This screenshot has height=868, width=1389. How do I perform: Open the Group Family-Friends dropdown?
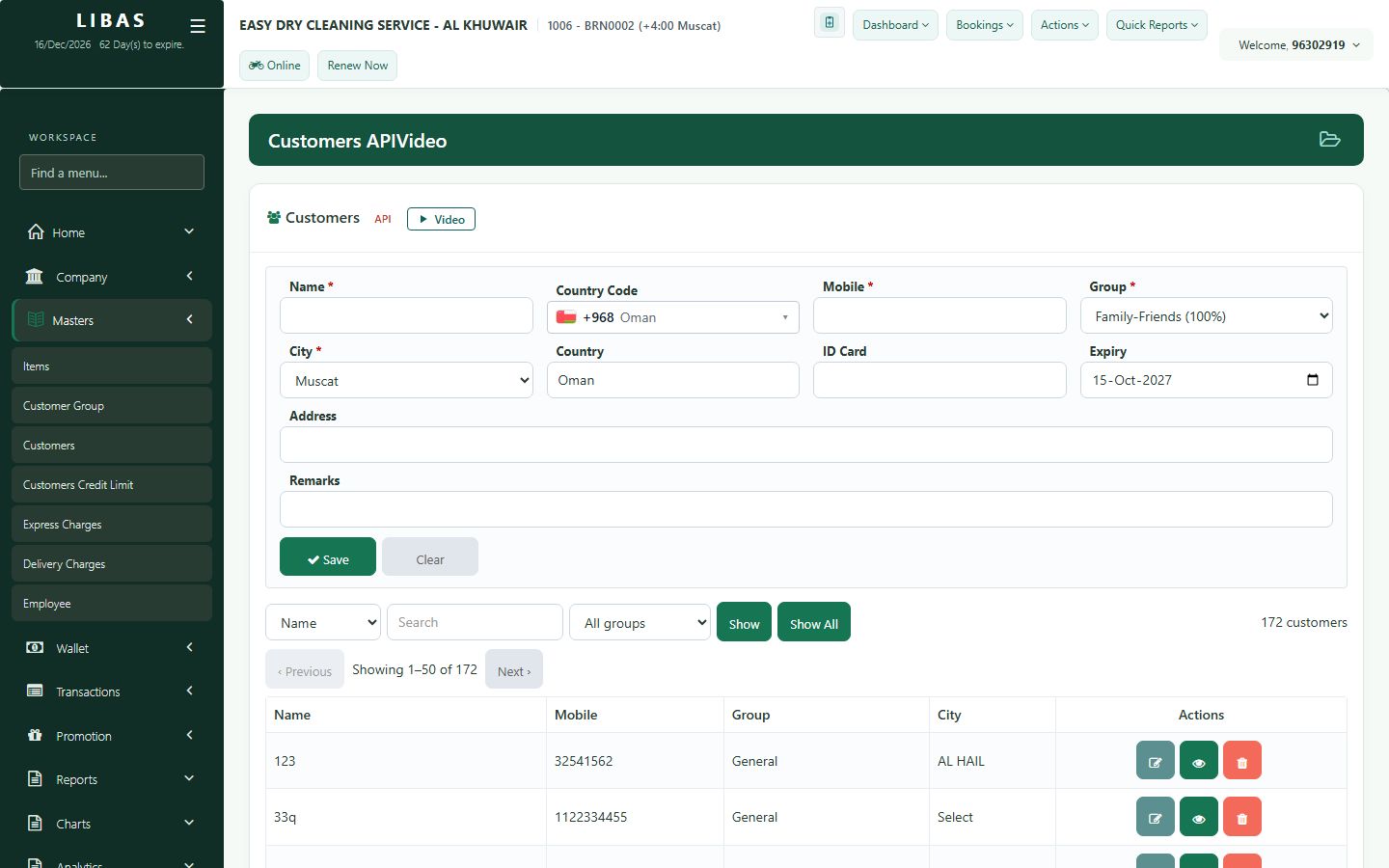(x=1207, y=316)
